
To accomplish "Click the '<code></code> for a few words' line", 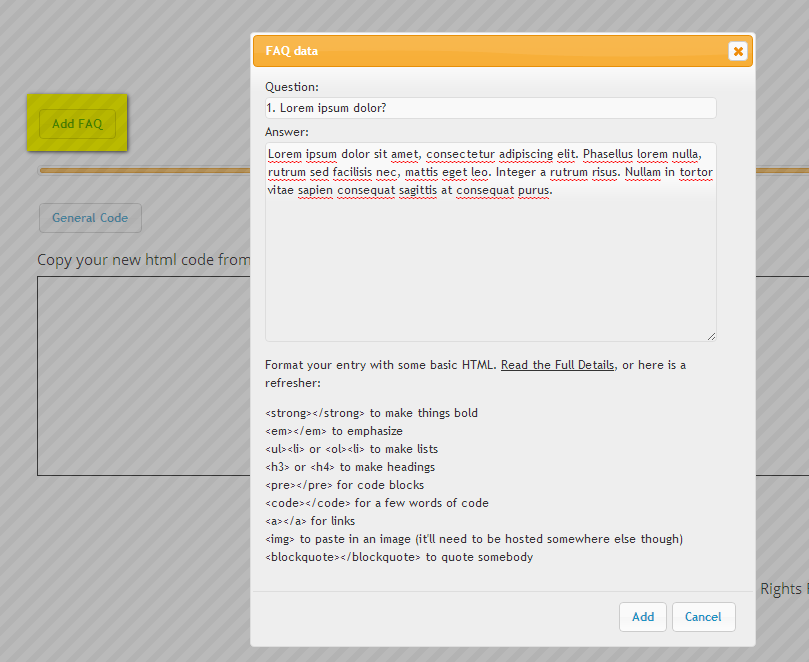I will [377, 503].
